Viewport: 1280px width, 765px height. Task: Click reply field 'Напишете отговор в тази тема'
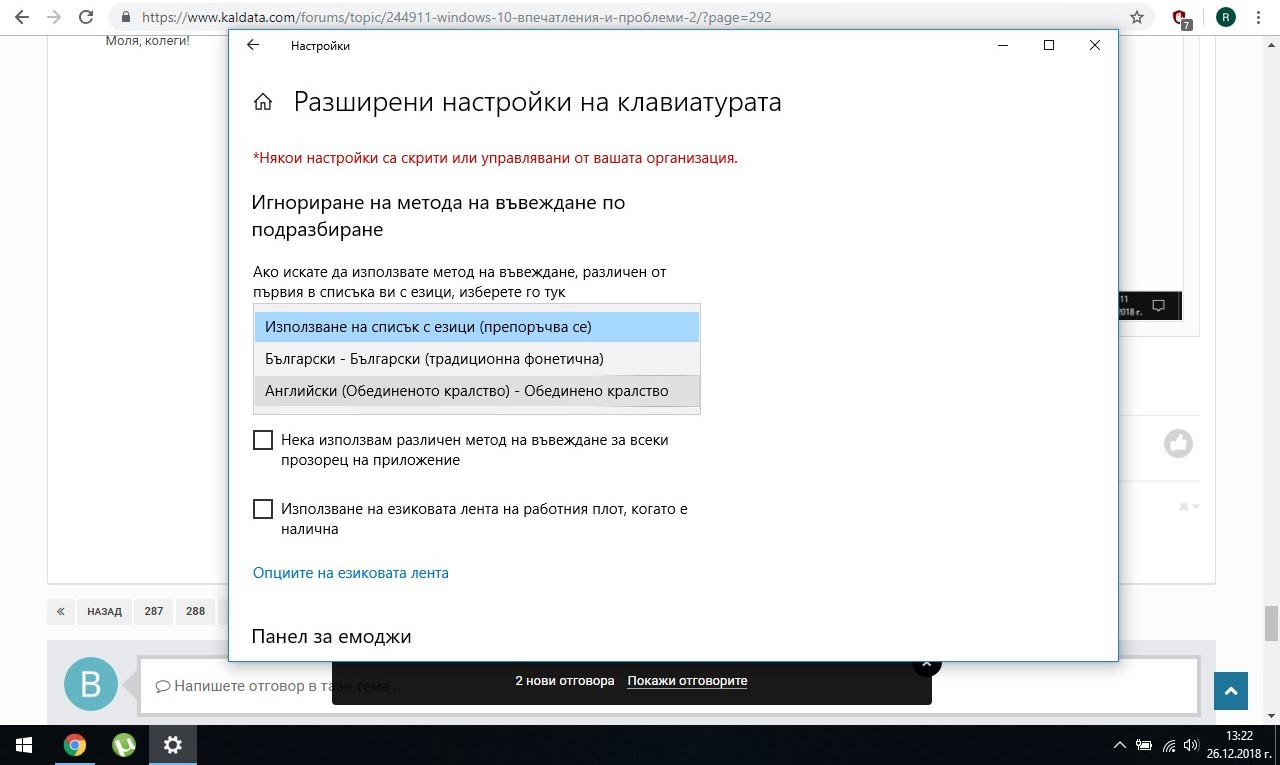coord(667,686)
